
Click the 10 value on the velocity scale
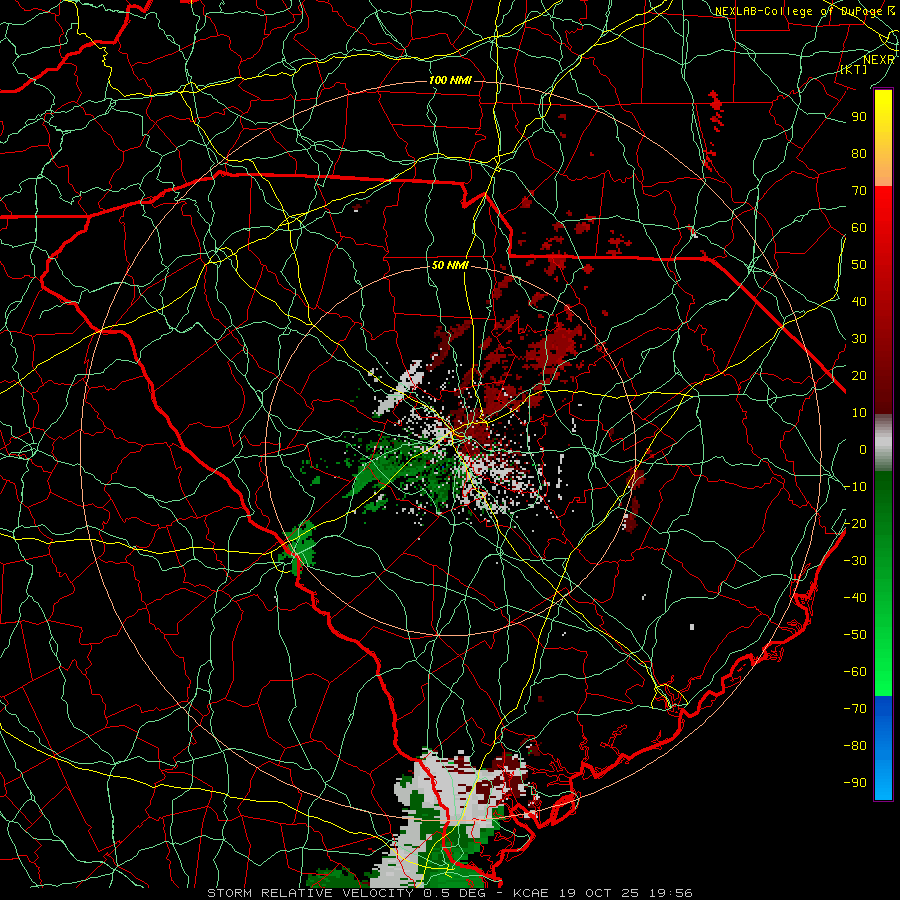[859, 413]
